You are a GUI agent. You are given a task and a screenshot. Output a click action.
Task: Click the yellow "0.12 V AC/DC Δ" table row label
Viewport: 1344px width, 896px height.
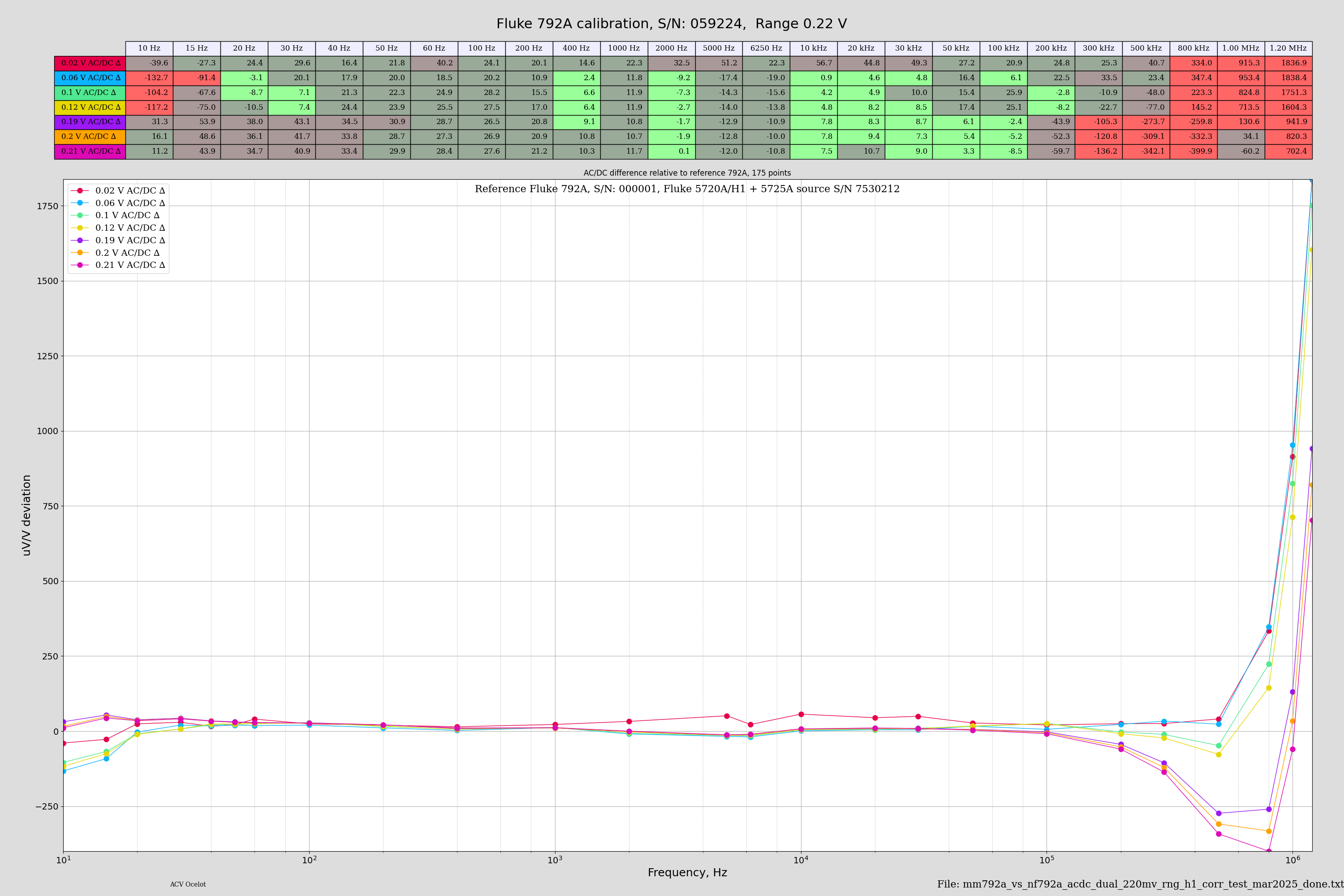coord(90,108)
